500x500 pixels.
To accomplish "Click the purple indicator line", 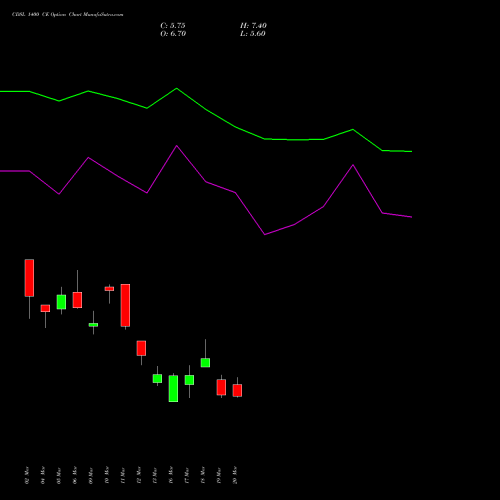I will pyautogui.click(x=206, y=182).
